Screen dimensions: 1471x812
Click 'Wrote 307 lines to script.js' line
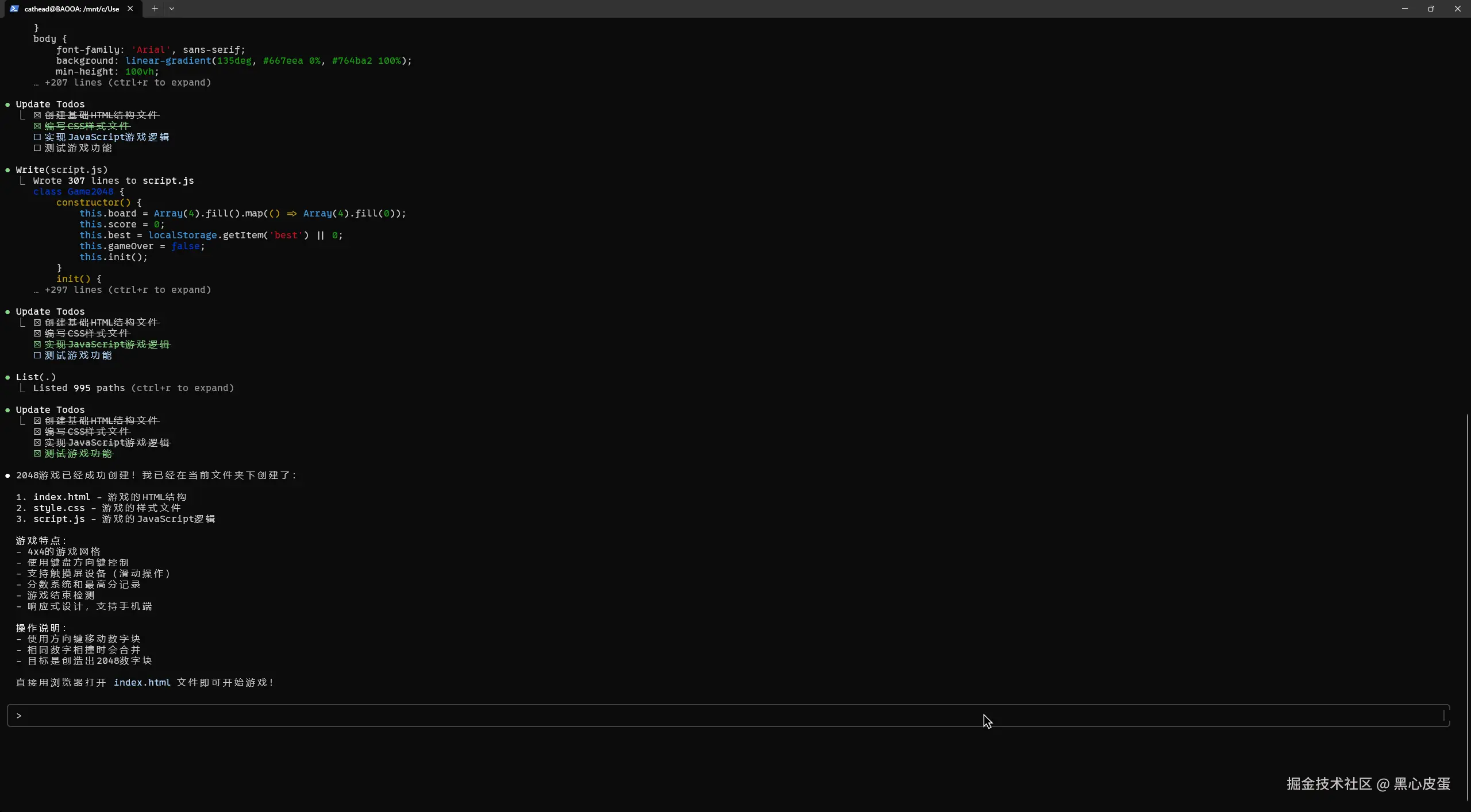(113, 181)
